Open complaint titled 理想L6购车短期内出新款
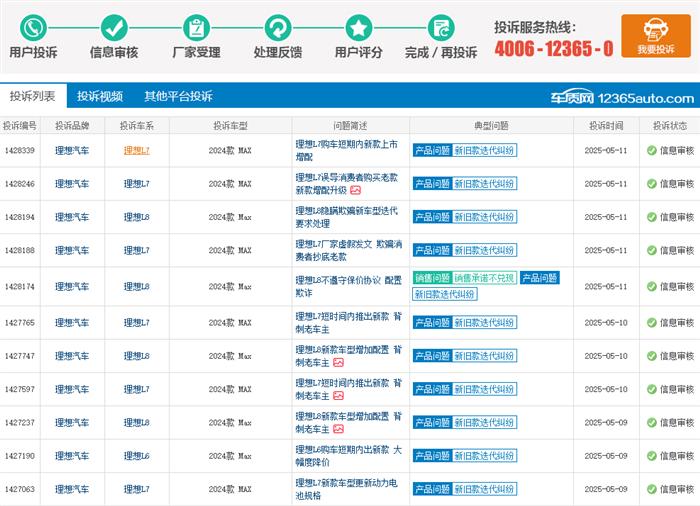The width and height of the screenshot is (700, 506). (x=349, y=456)
